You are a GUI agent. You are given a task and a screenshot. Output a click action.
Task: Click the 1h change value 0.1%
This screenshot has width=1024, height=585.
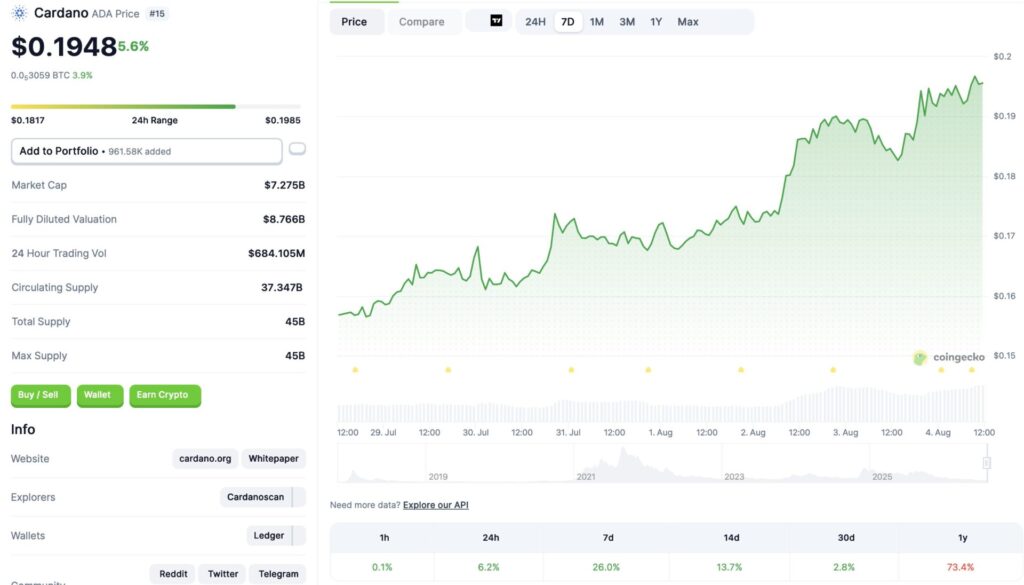(382, 567)
